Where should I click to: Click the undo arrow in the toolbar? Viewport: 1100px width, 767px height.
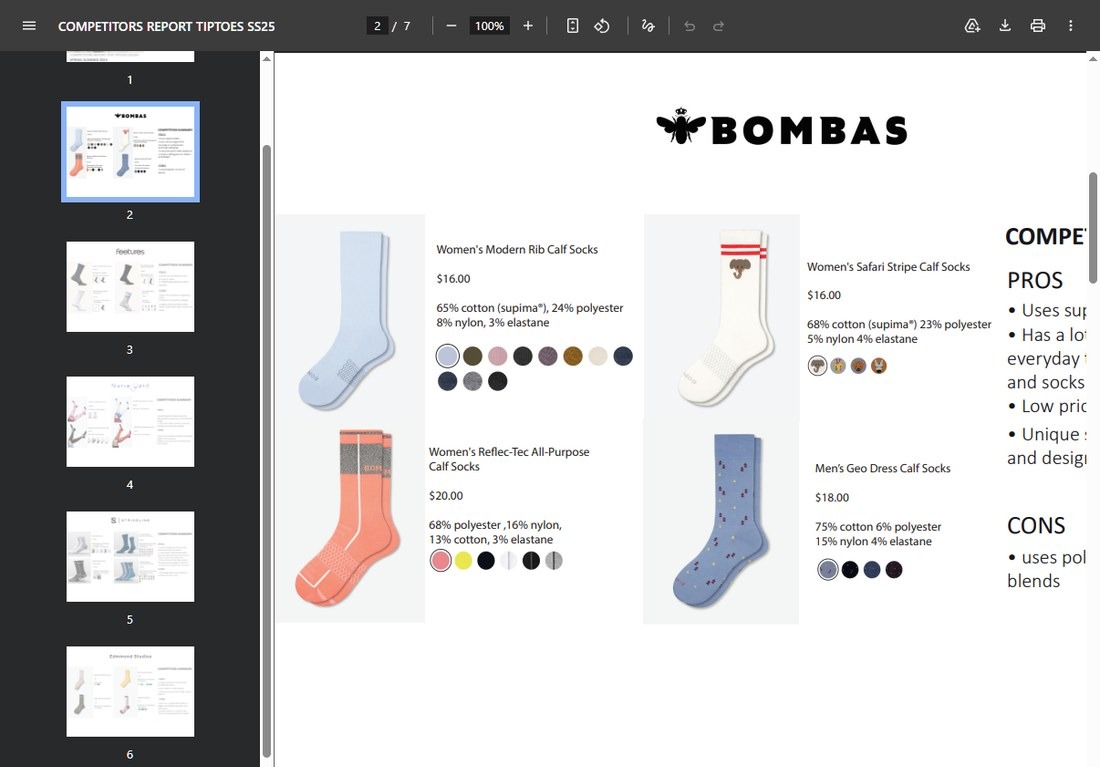pyautogui.click(x=690, y=26)
